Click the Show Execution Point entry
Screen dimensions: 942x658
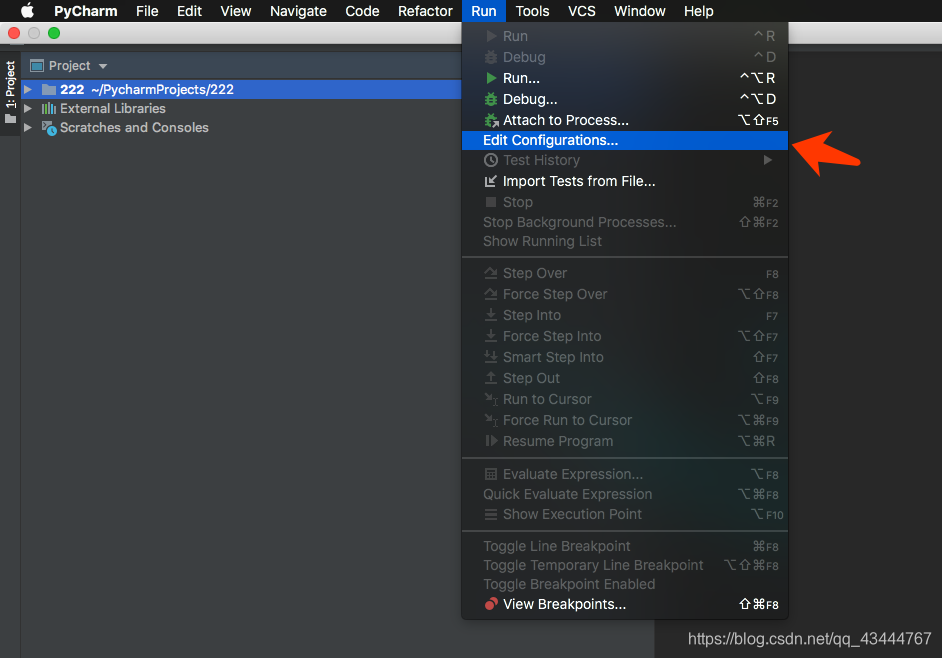click(x=625, y=514)
